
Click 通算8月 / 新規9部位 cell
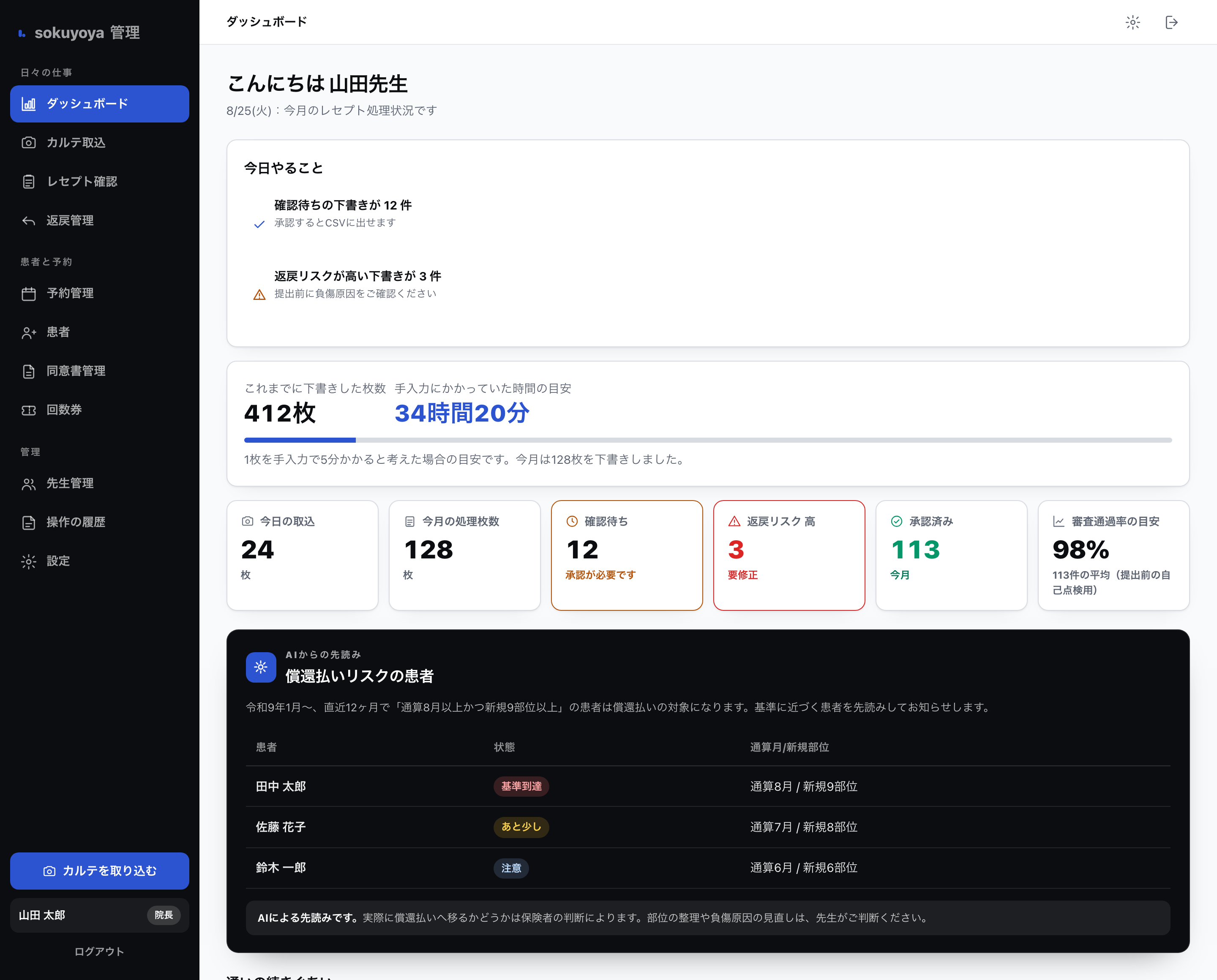(x=804, y=787)
